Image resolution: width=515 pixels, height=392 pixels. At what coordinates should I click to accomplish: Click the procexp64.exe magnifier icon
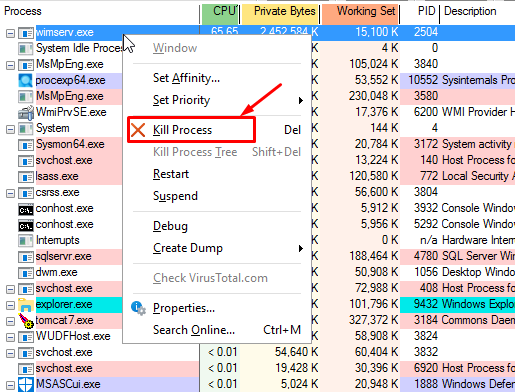point(26,80)
